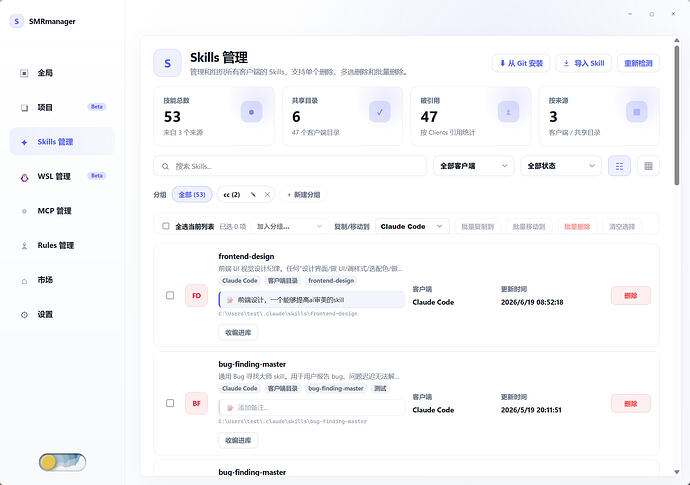Image resolution: width=690 pixels, height=485 pixels.
Task: Click the timestamp 2026/5/19 20:11:51
Action: 531,410
